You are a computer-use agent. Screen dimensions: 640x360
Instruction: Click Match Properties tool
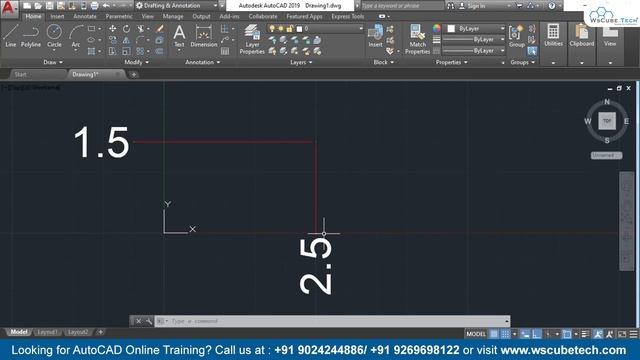[417, 39]
